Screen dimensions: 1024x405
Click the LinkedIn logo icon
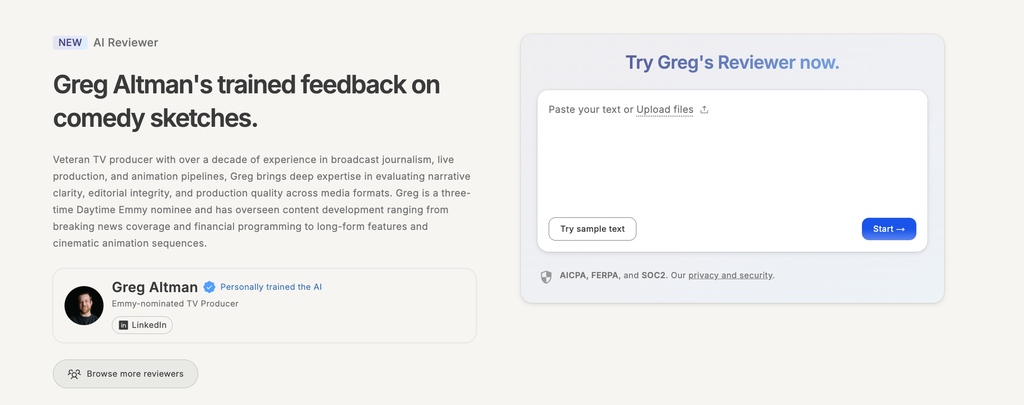coord(123,325)
